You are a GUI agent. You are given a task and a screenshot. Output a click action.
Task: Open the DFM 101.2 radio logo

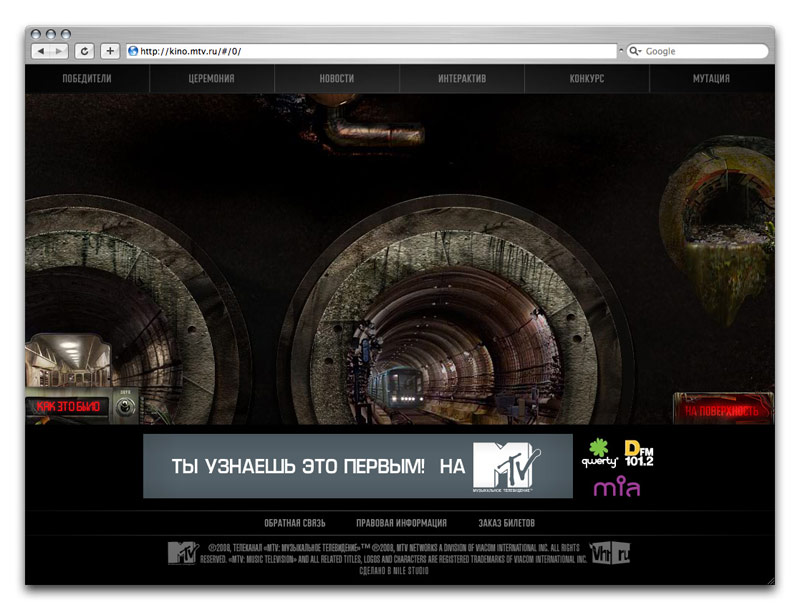(639, 453)
